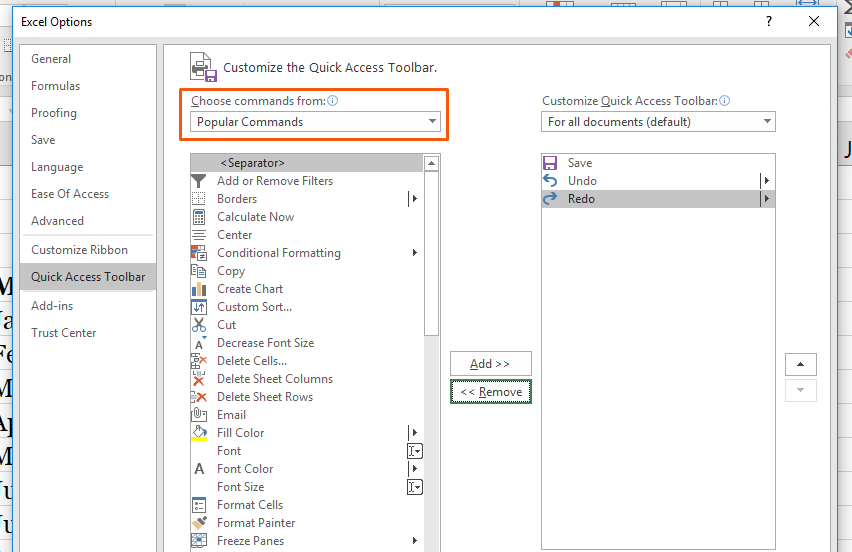The width and height of the screenshot is (852, 552).
Task: Open the Popular Commands dropdown
Action: point(315,122)
